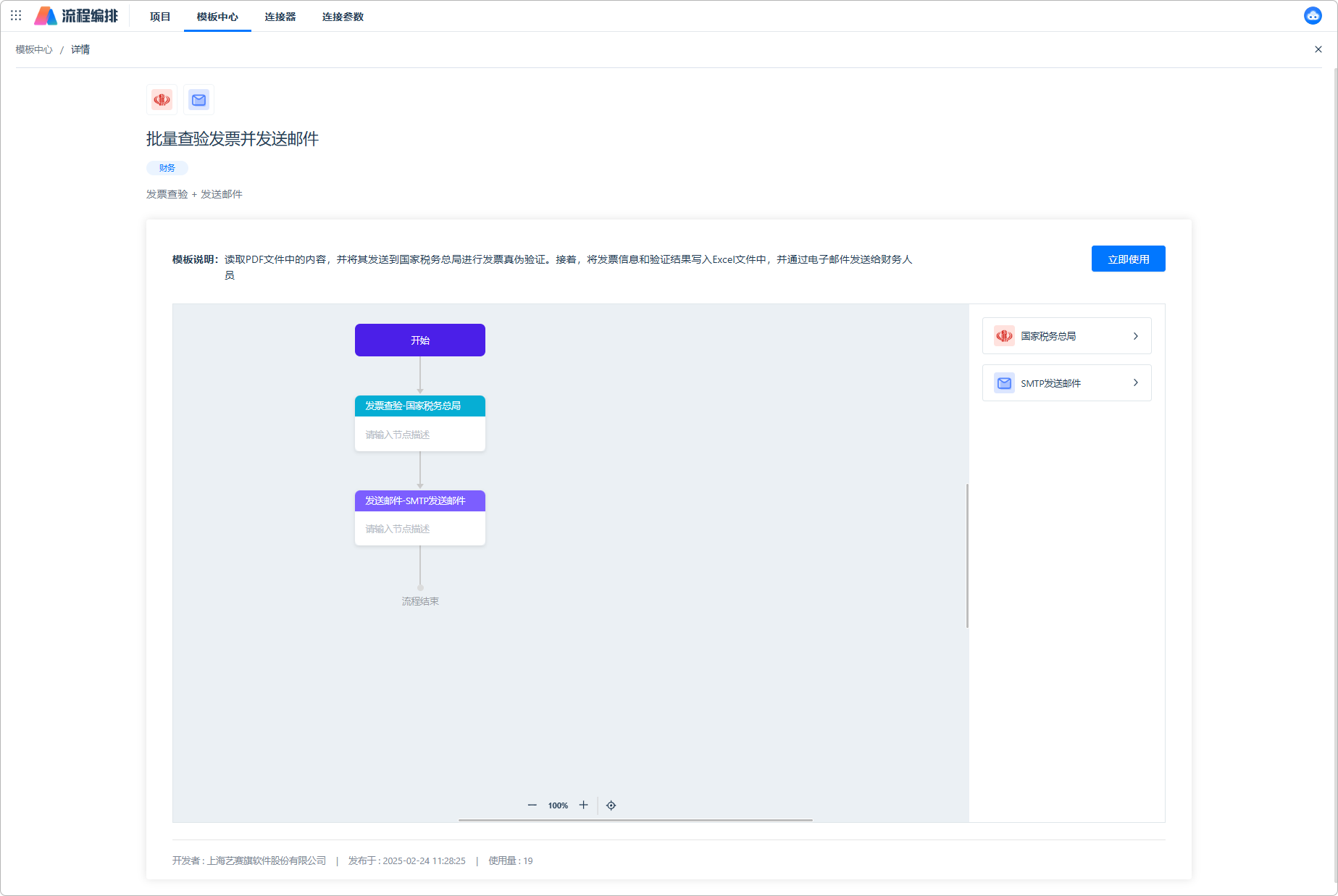
Task: Close the template detail page
Action: point(1318,49)
